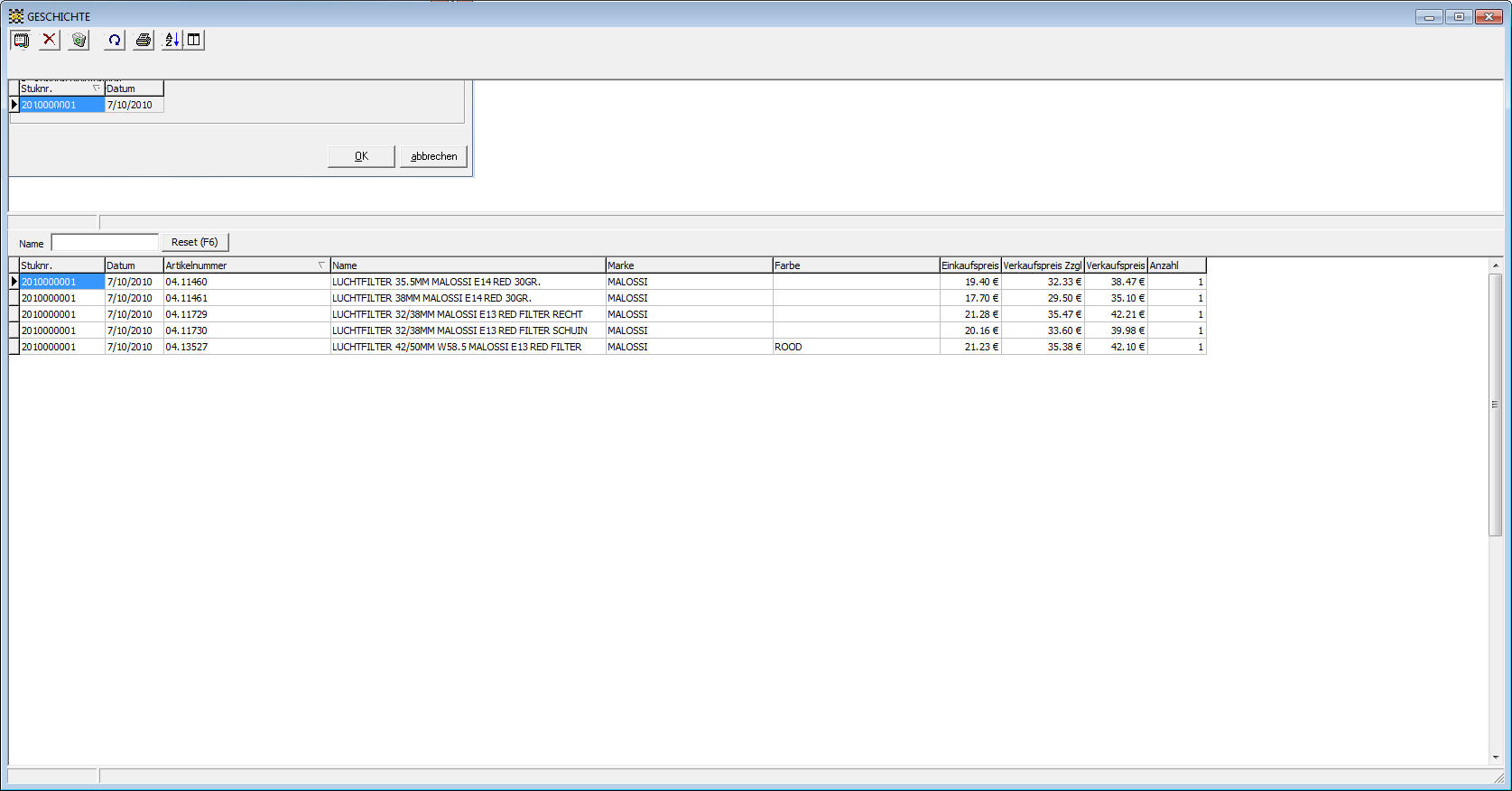This screenshot has height=791, width=1512.
Task: Click the vertical scrollbar thumb
Action: tap(1496, 405)
